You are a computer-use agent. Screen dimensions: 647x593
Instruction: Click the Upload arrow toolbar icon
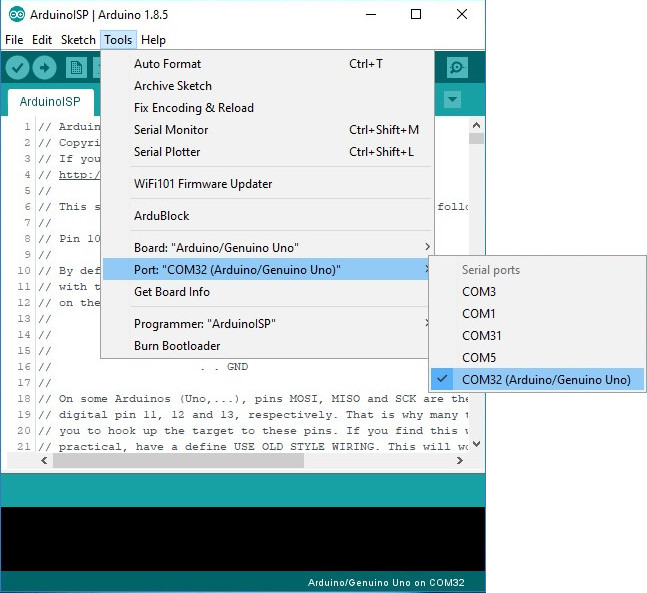coord(45,68)
